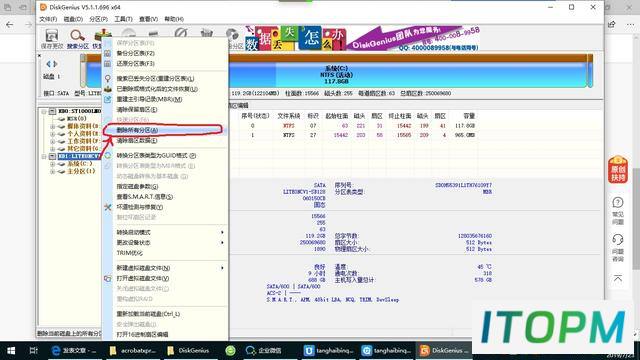This screenshot has height=360, width=640.
Task: Click 重建主引导记录(MBR) menu item
Action: (149, 99)
